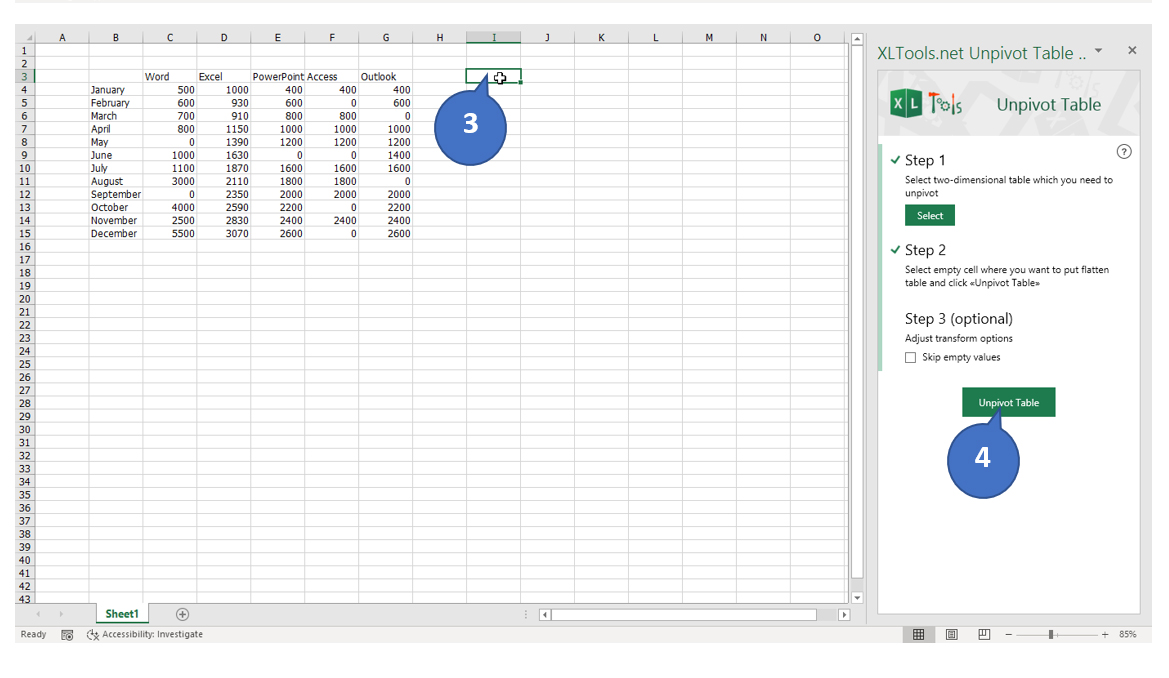Switch to Page Break Preview icon

coord(984,634)
